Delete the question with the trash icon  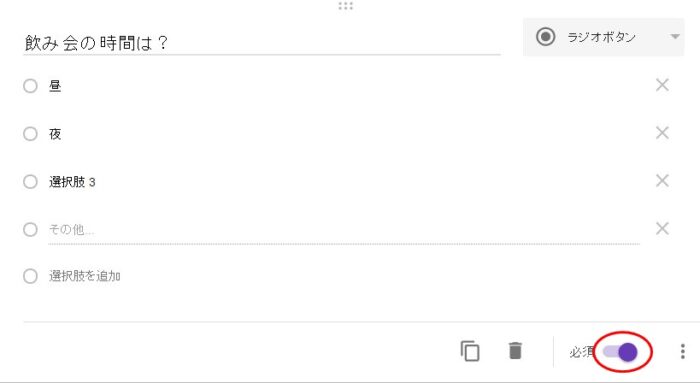pyautogui.click(x=515, y=351)
